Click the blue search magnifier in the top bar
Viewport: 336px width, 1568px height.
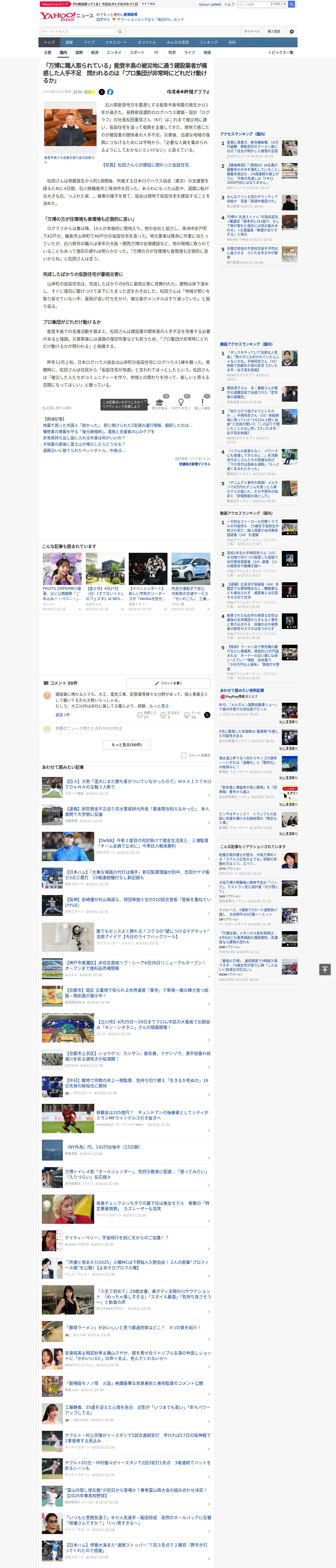point(292,4)
